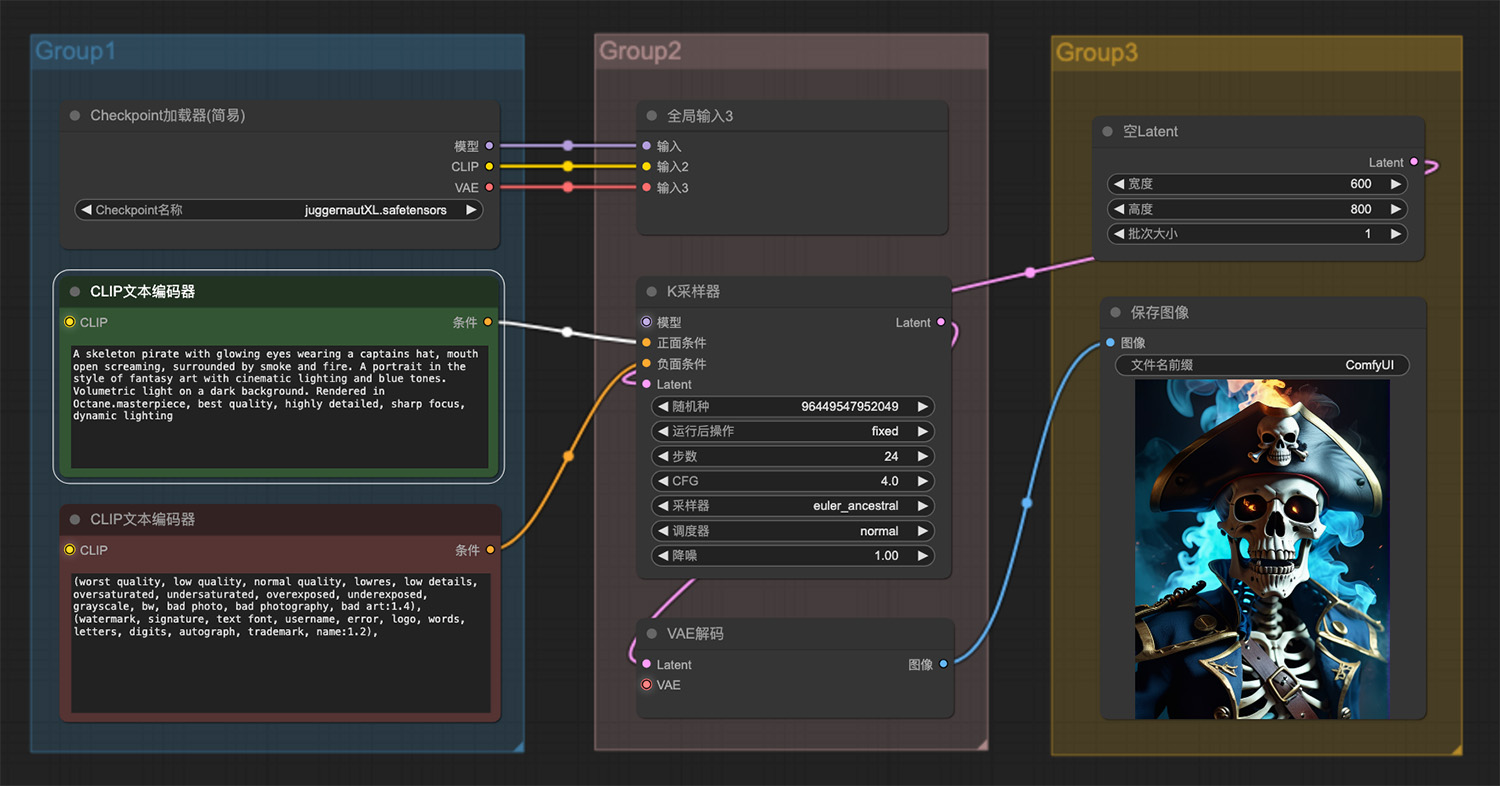Edit the 文件名前缀 ComfyUI field

(1262, 365)
